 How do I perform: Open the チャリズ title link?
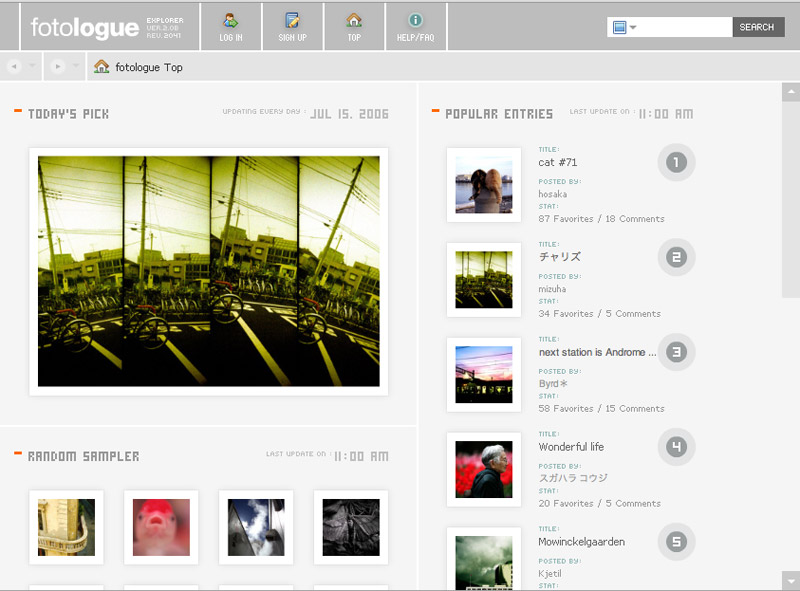(x=560, y=257)
